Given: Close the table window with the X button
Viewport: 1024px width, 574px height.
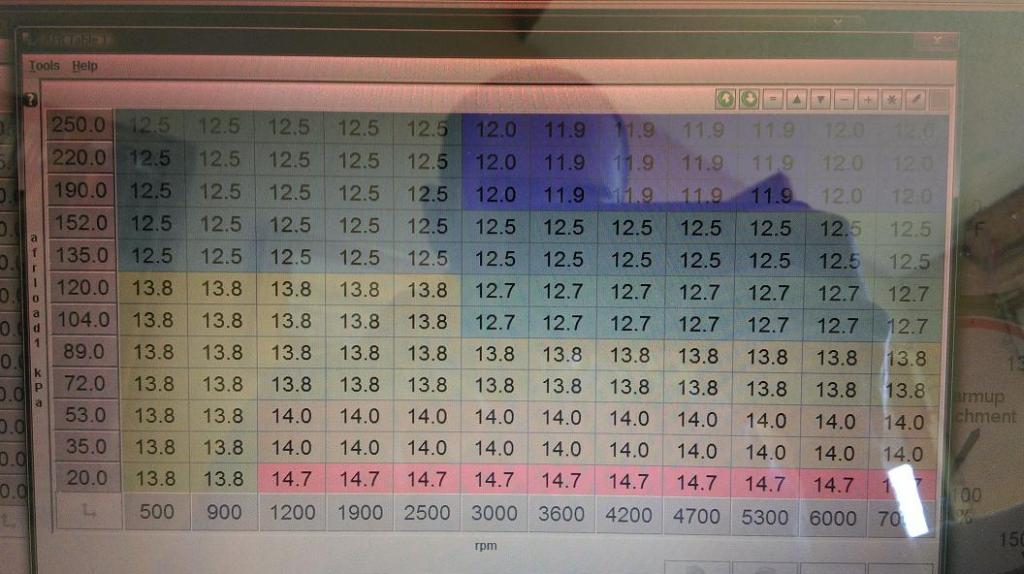Looking at the screenshot, I should (939, 41).
